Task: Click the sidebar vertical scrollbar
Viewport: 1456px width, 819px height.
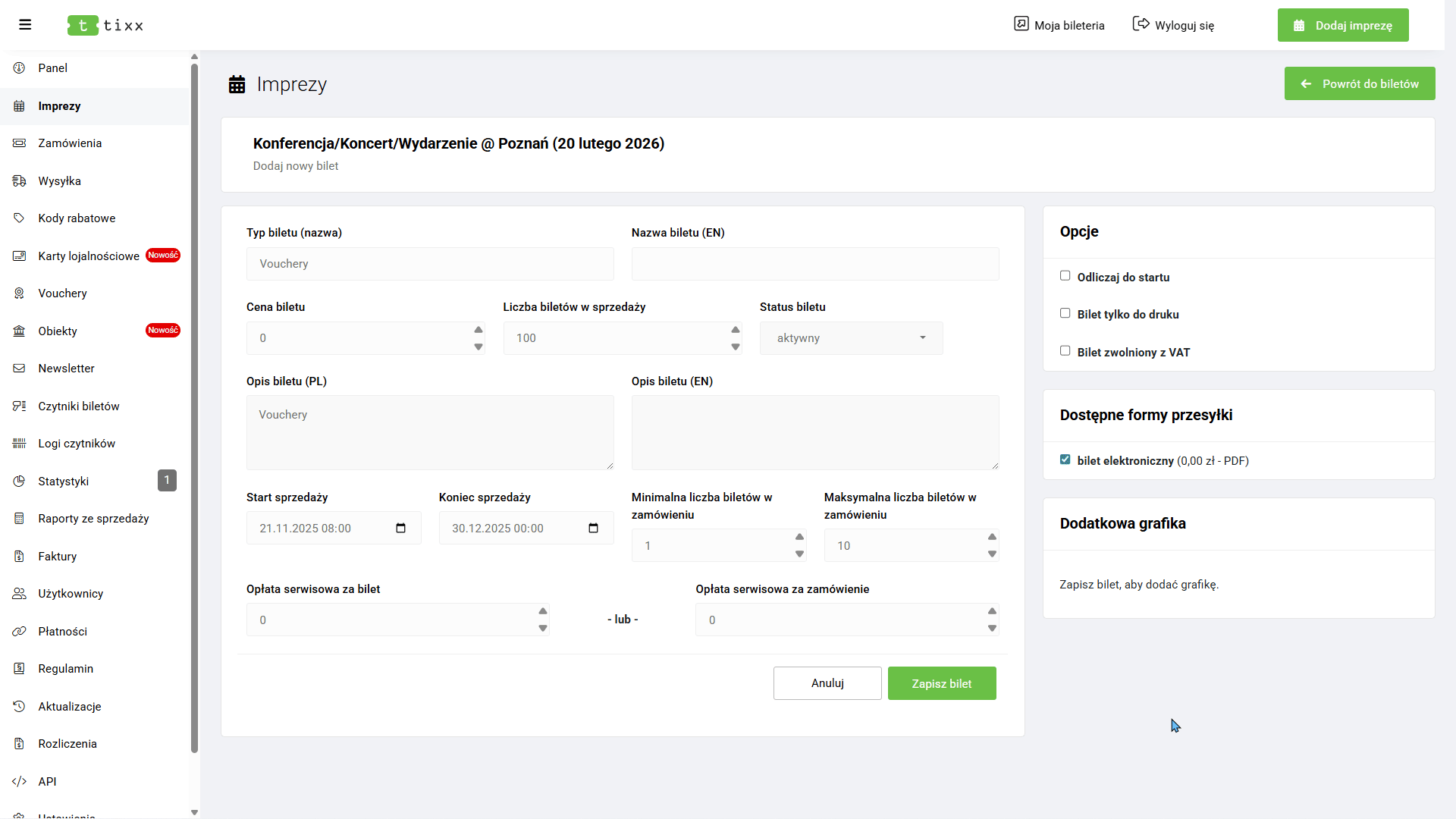Action: [194, 409]
